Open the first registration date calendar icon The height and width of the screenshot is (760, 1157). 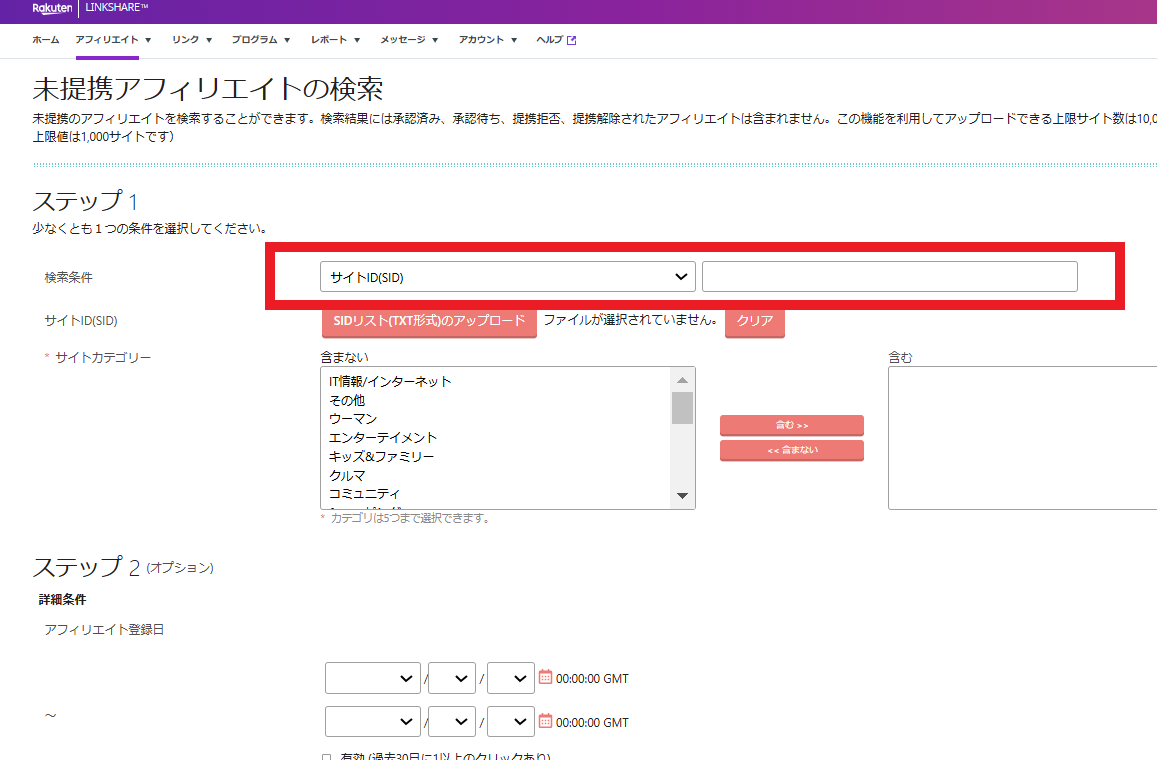pyautogui.click(x=545, y=677)
